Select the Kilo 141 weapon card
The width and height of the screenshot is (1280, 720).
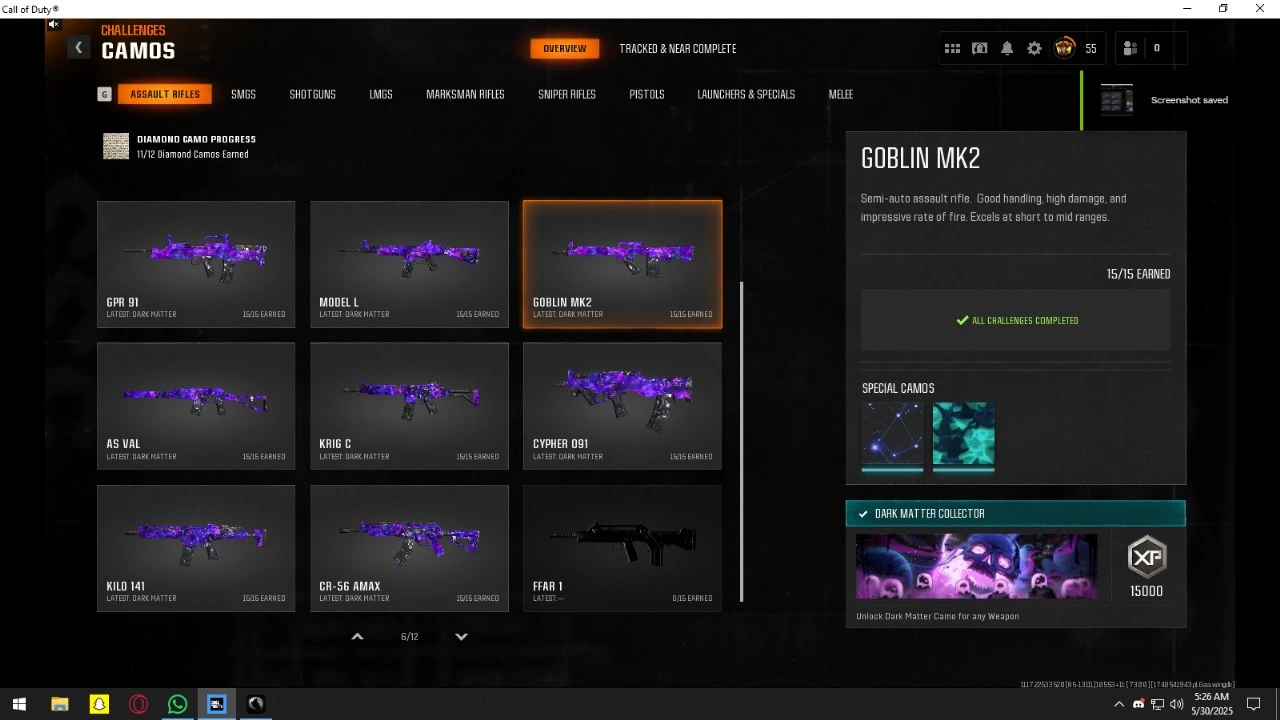coord(196,548)
